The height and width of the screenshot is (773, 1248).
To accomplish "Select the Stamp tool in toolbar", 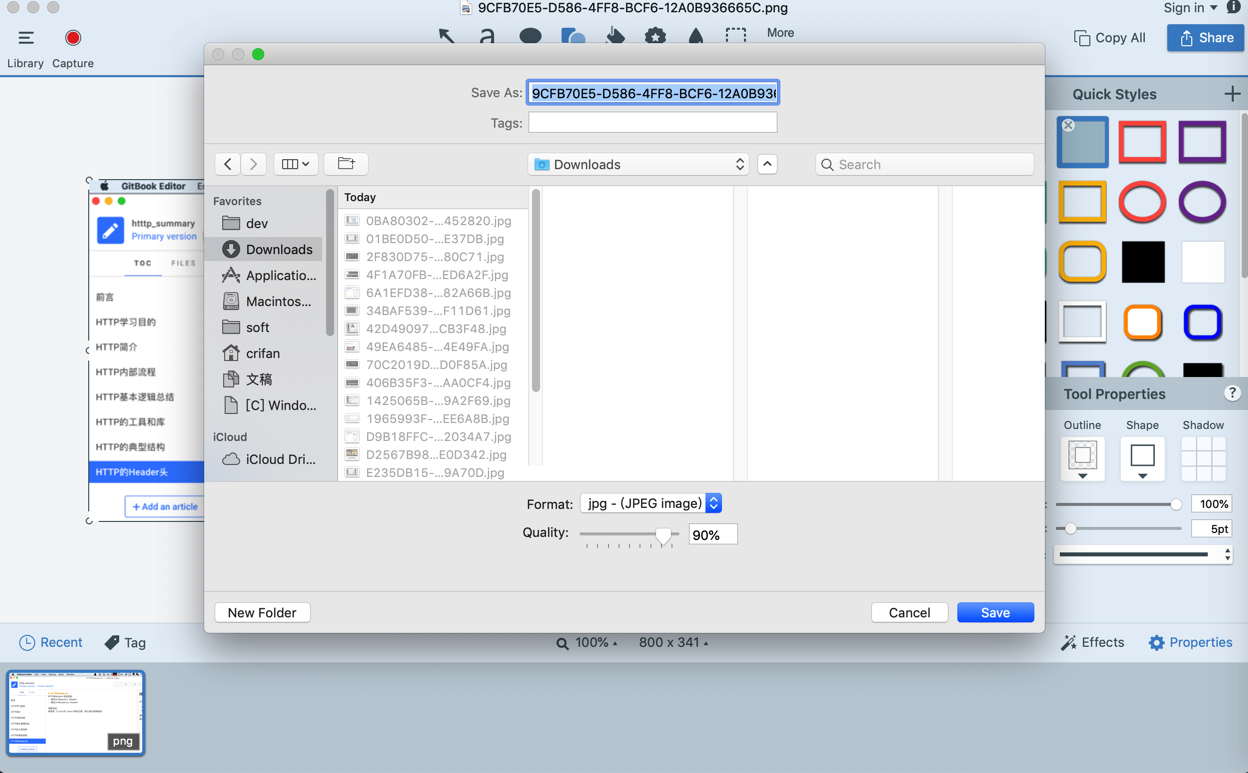I will coord(655,36).
